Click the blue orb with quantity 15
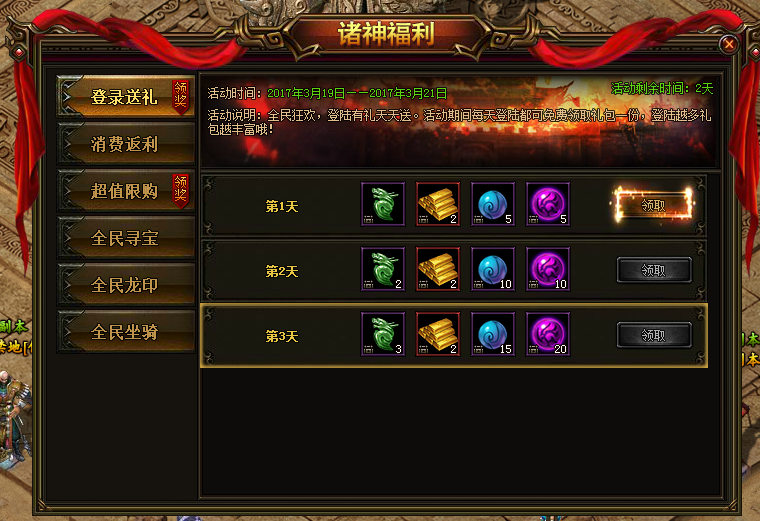 click(x=493, y=334)
